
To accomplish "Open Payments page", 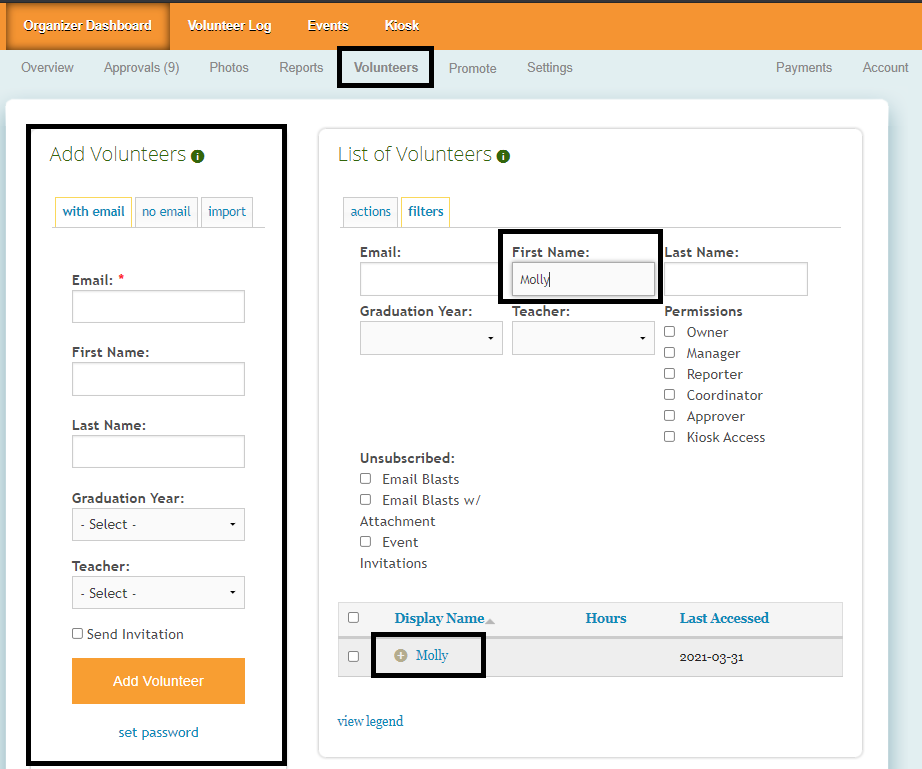I will [804, 68].
